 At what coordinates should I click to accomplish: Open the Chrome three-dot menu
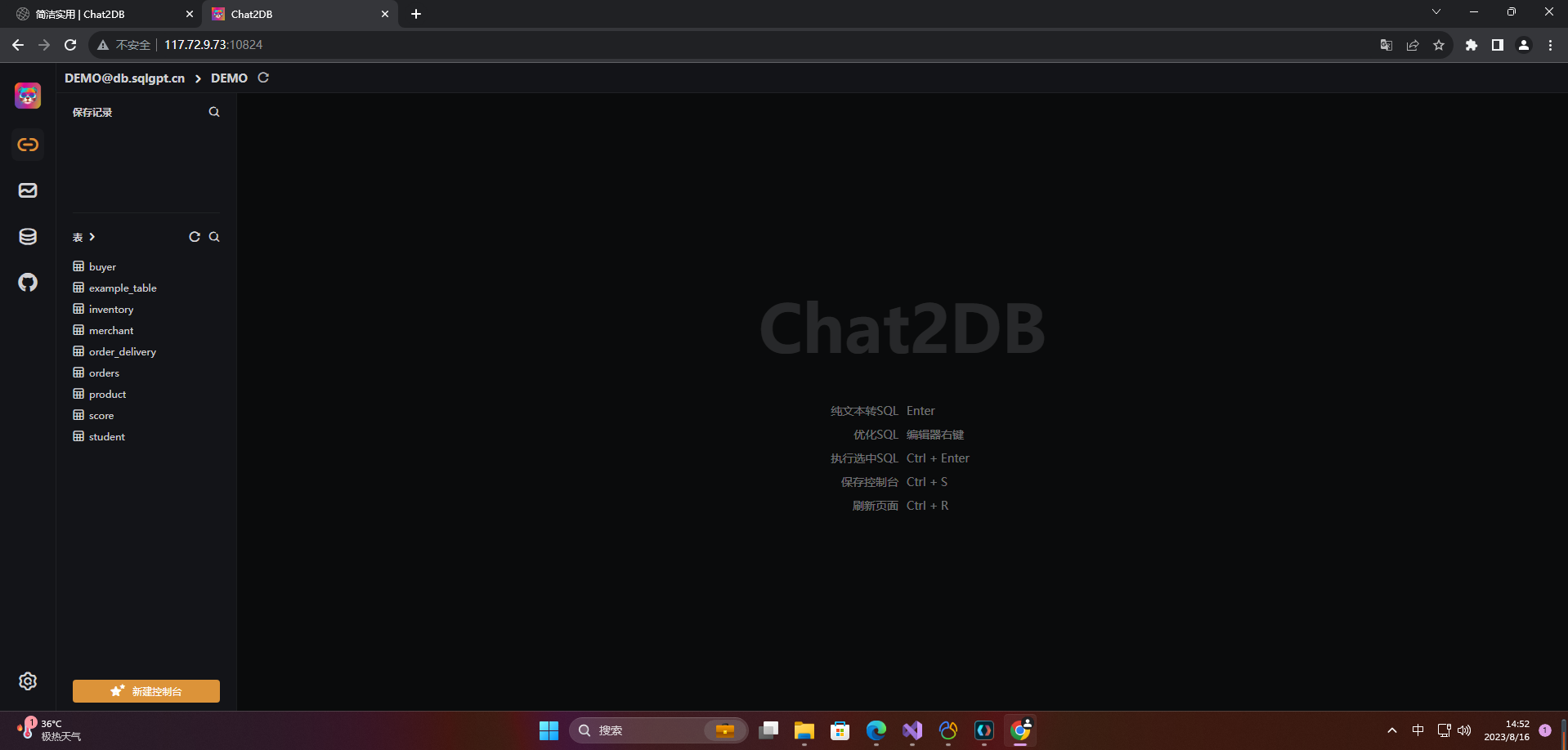[x=1550, y=45]
